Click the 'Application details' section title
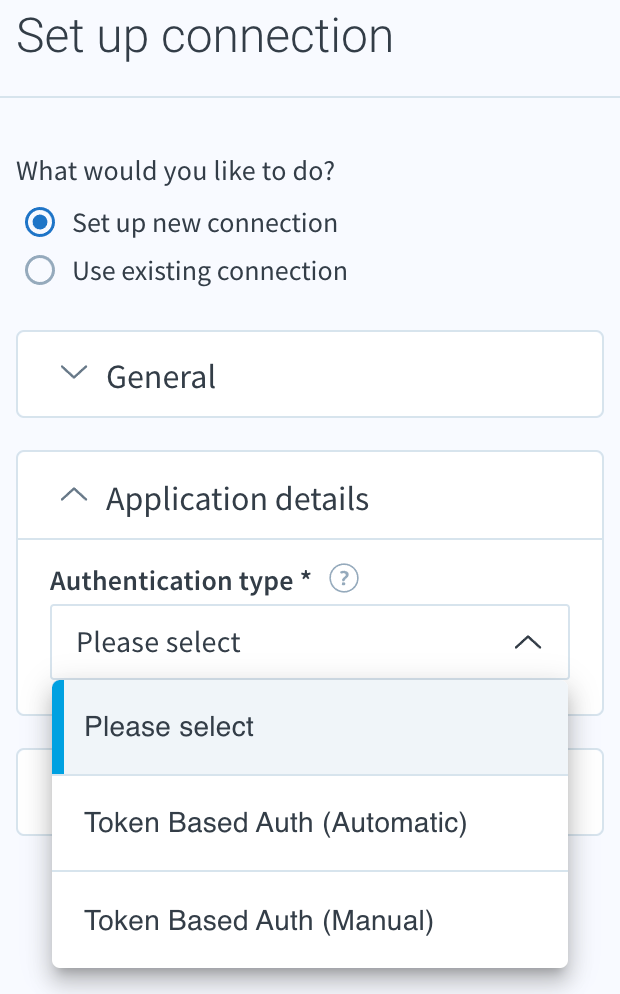 click(237, 499)
